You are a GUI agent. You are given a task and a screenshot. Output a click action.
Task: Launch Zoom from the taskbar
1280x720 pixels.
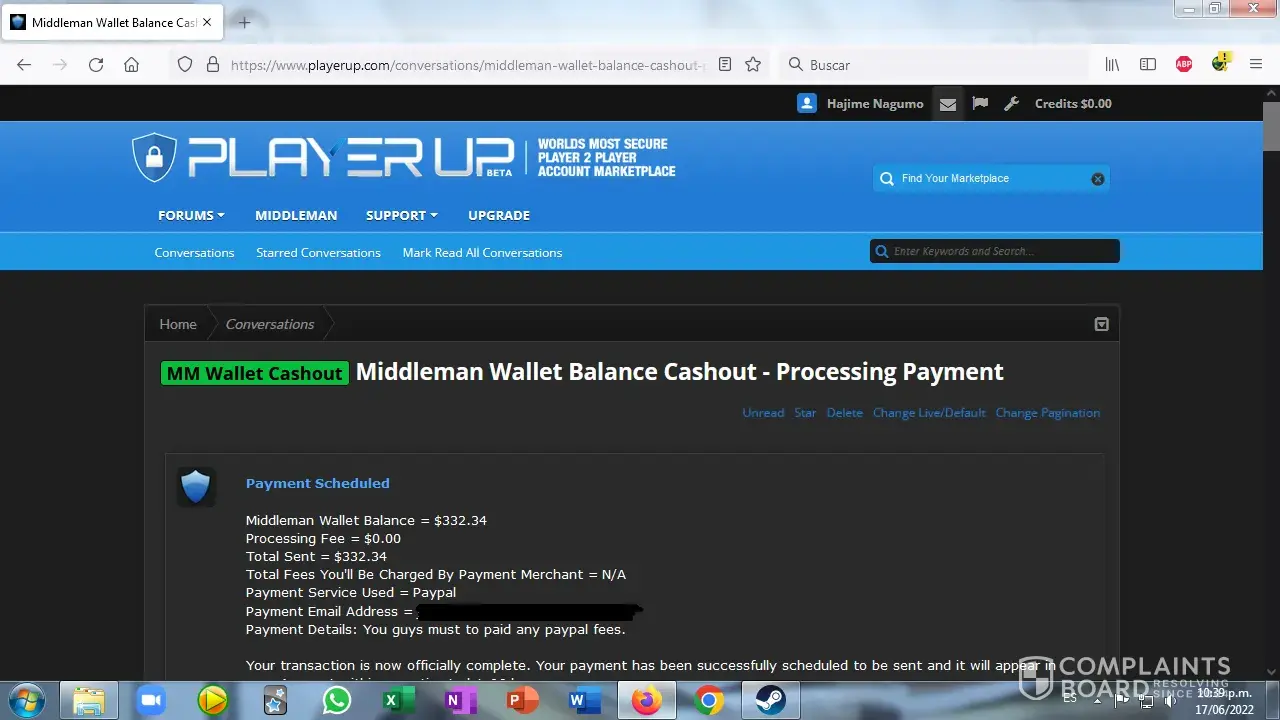[151, 700]
